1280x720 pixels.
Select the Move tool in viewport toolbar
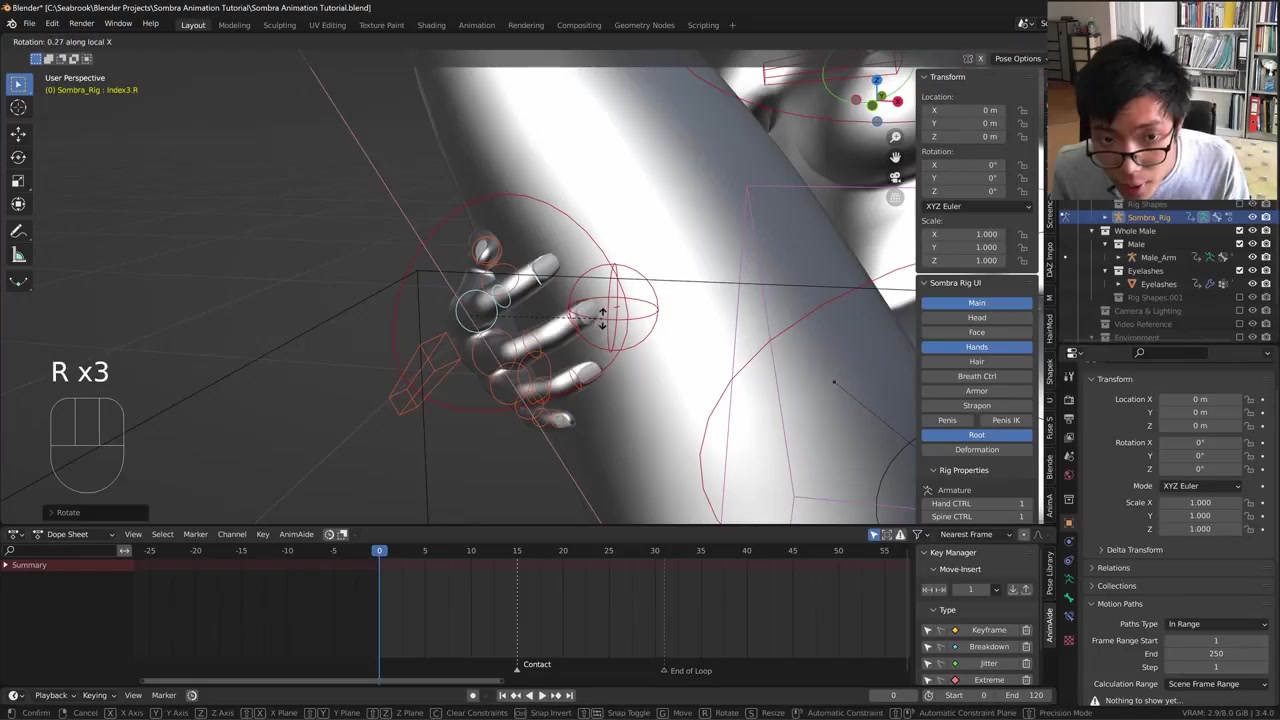[18, 133]
